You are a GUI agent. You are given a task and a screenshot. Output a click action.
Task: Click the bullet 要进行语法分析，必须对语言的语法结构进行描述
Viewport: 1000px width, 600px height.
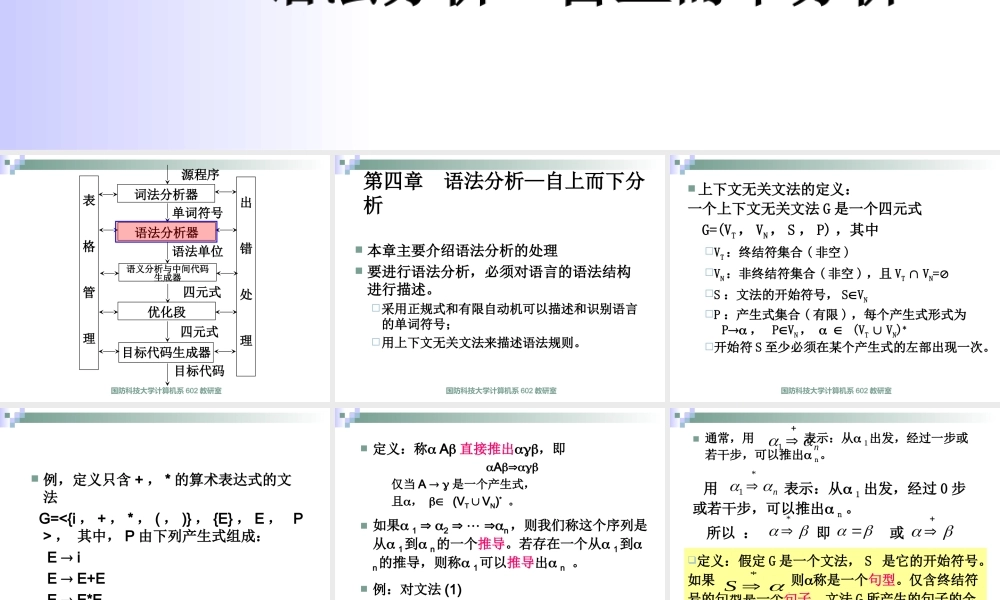point(499,281)
